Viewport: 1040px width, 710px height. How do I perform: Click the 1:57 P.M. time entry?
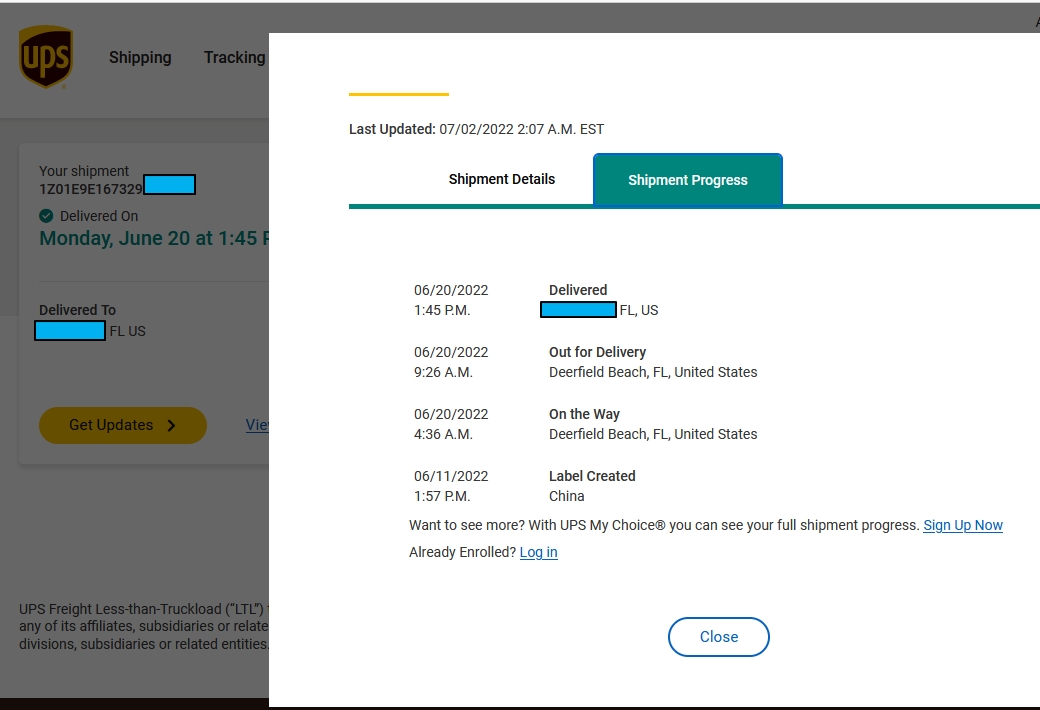click(442, 496)
